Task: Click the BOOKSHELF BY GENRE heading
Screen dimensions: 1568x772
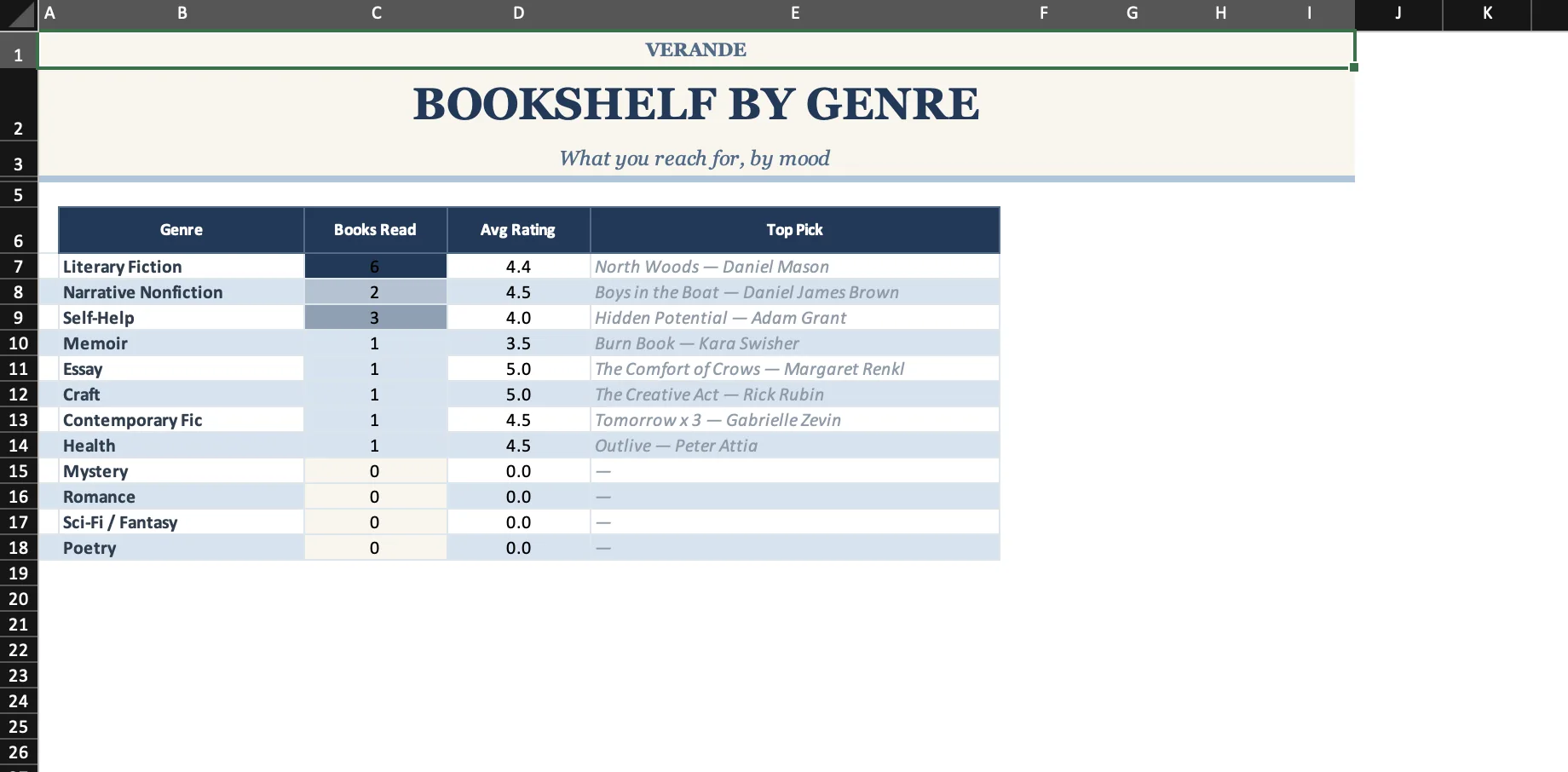Action: (696, 104)
